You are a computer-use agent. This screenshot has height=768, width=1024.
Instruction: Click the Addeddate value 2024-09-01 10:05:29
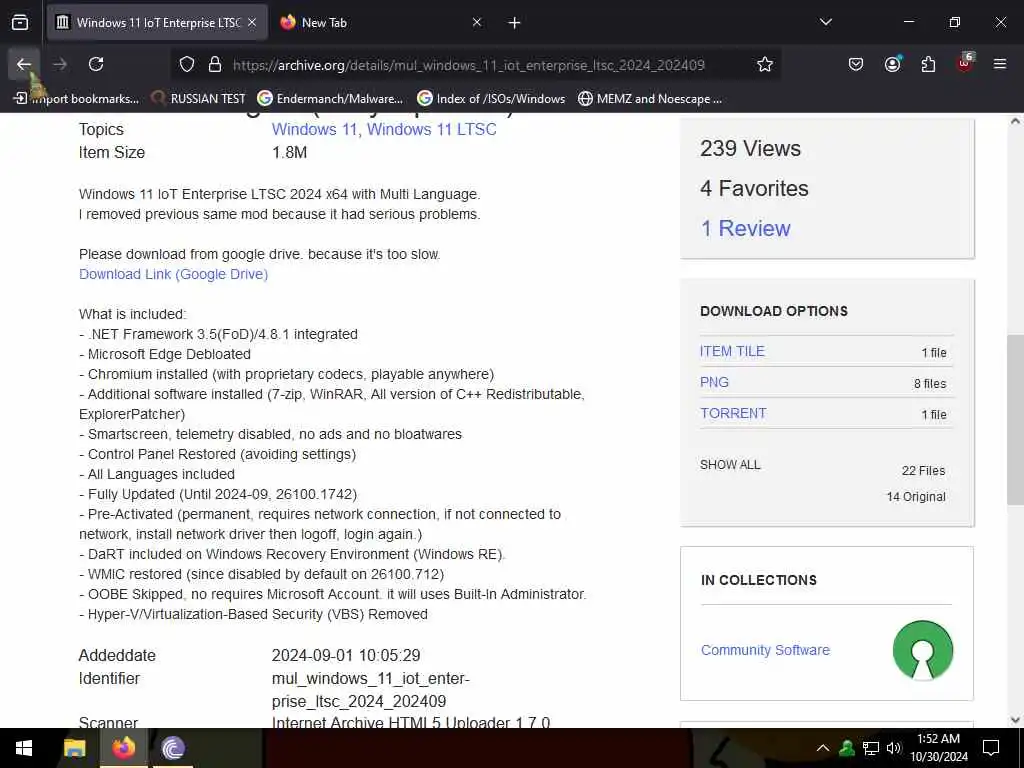(346, 656)
